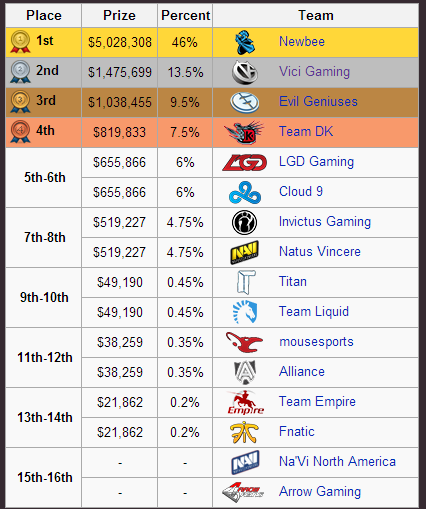Open the Alliance team link

pyautogui.click(x=302, y=372)
